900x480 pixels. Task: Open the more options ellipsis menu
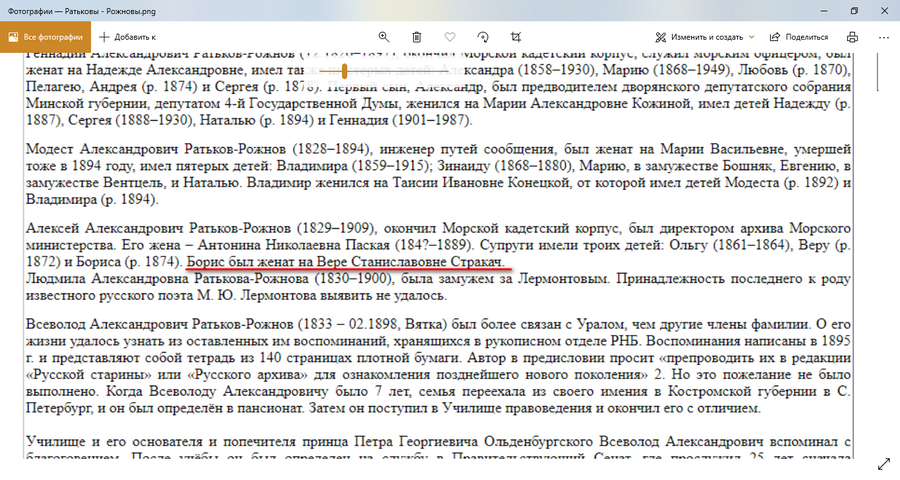pyautogui.click(x=883, y=37)
